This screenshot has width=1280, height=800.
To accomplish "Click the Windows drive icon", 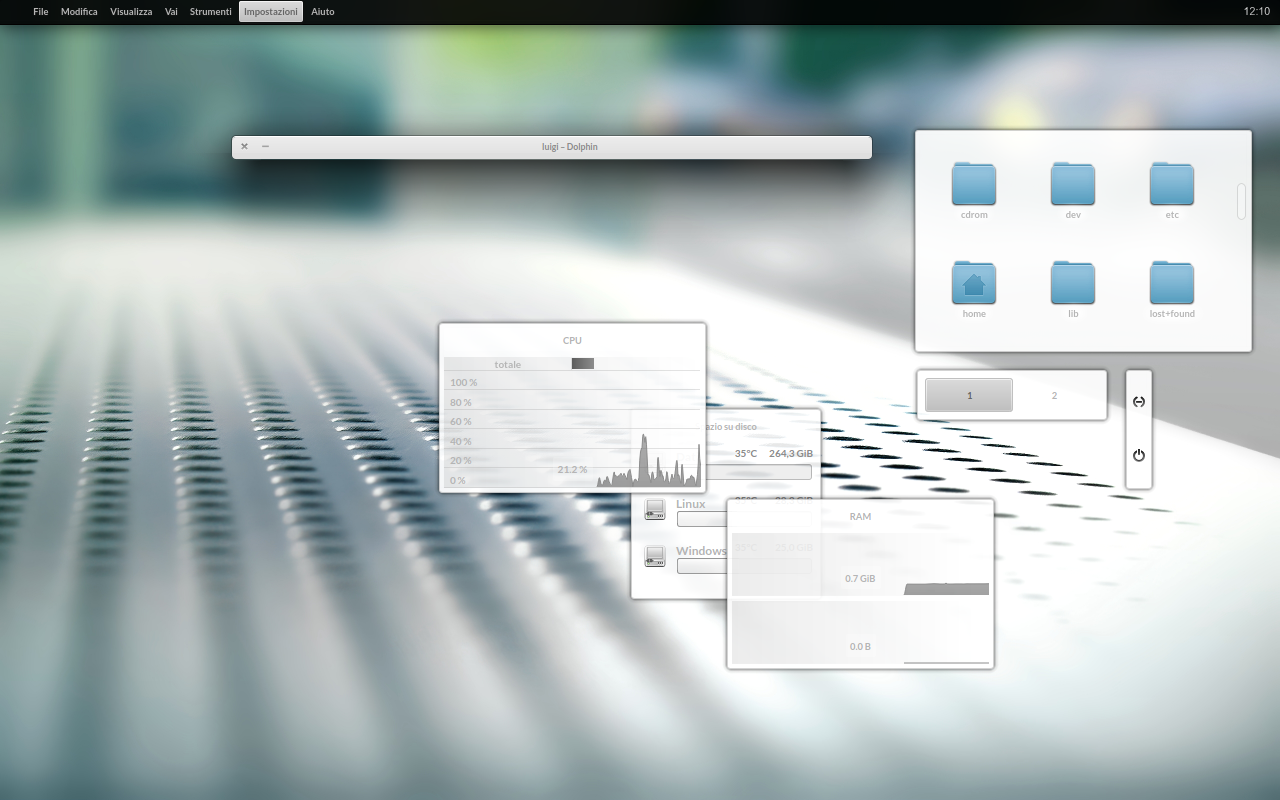I will [655, 556].
